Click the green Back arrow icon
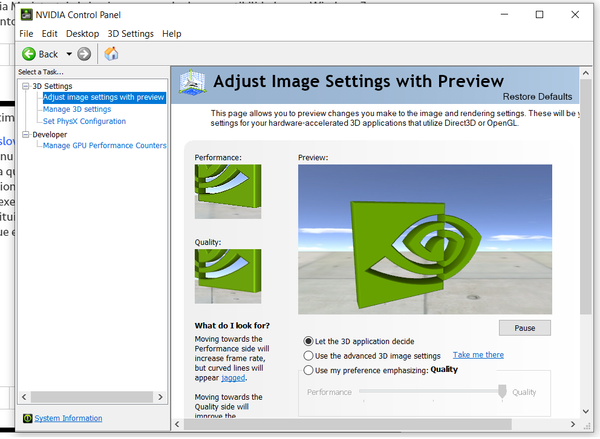 (29, 54)
